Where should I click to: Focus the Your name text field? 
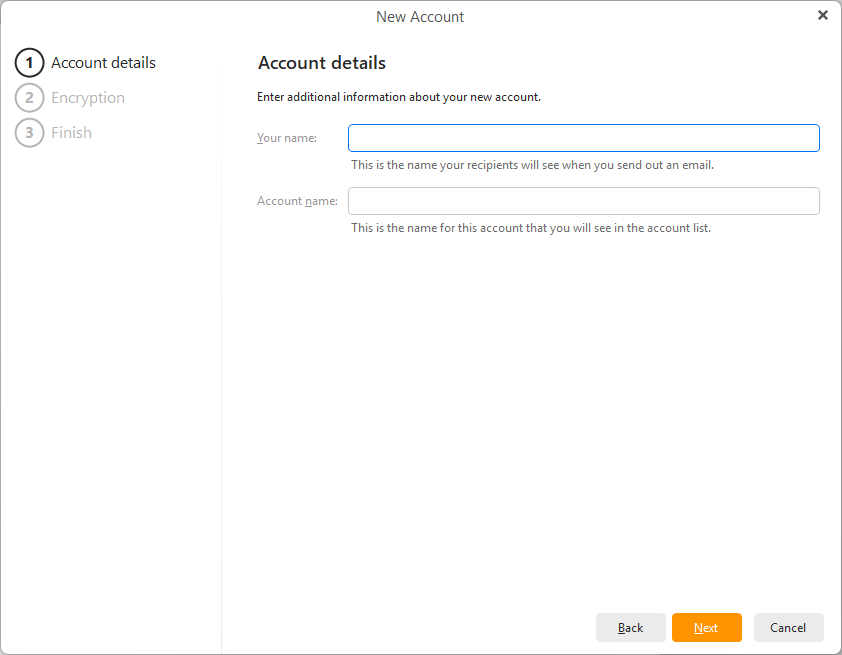pyautogui.click(x=583, y=138)
